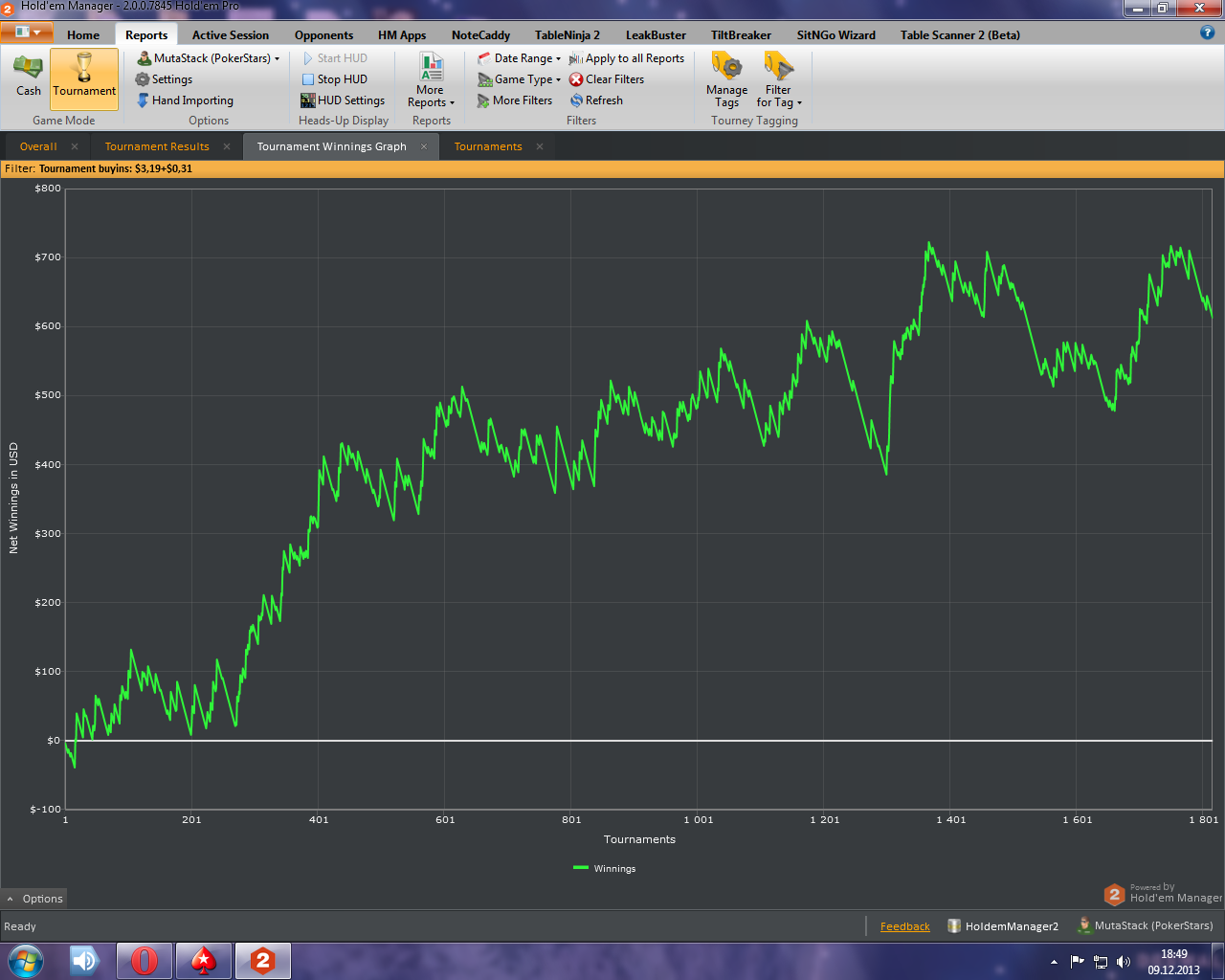Screen dimensions: 1225x980
Task: Open the application menu button
Action: (26, 32)
